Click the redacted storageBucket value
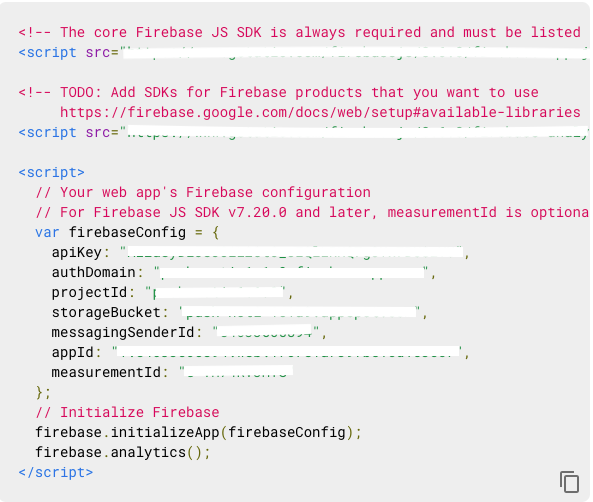The width and height of the screenshot is (593, 502). pyautogui.click(x=300, y=312)
